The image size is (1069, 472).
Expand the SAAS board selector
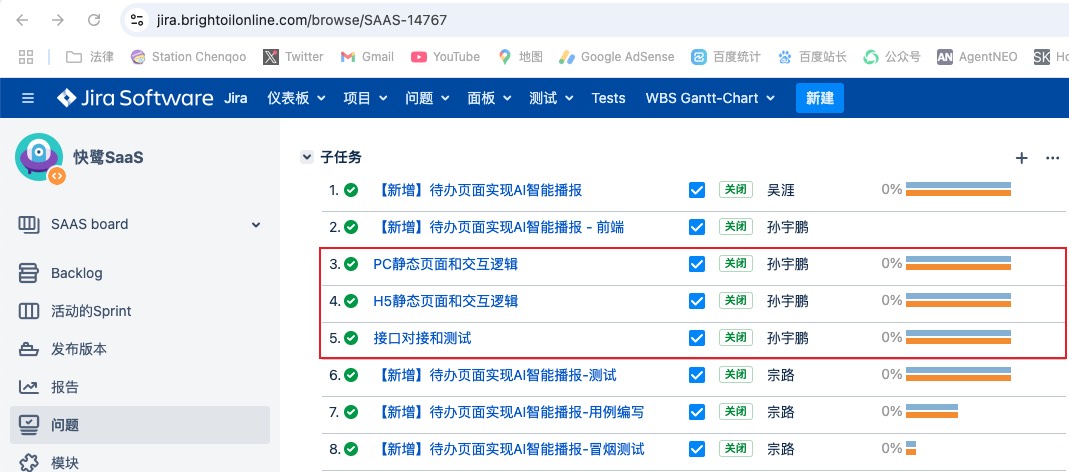(256, 224)
